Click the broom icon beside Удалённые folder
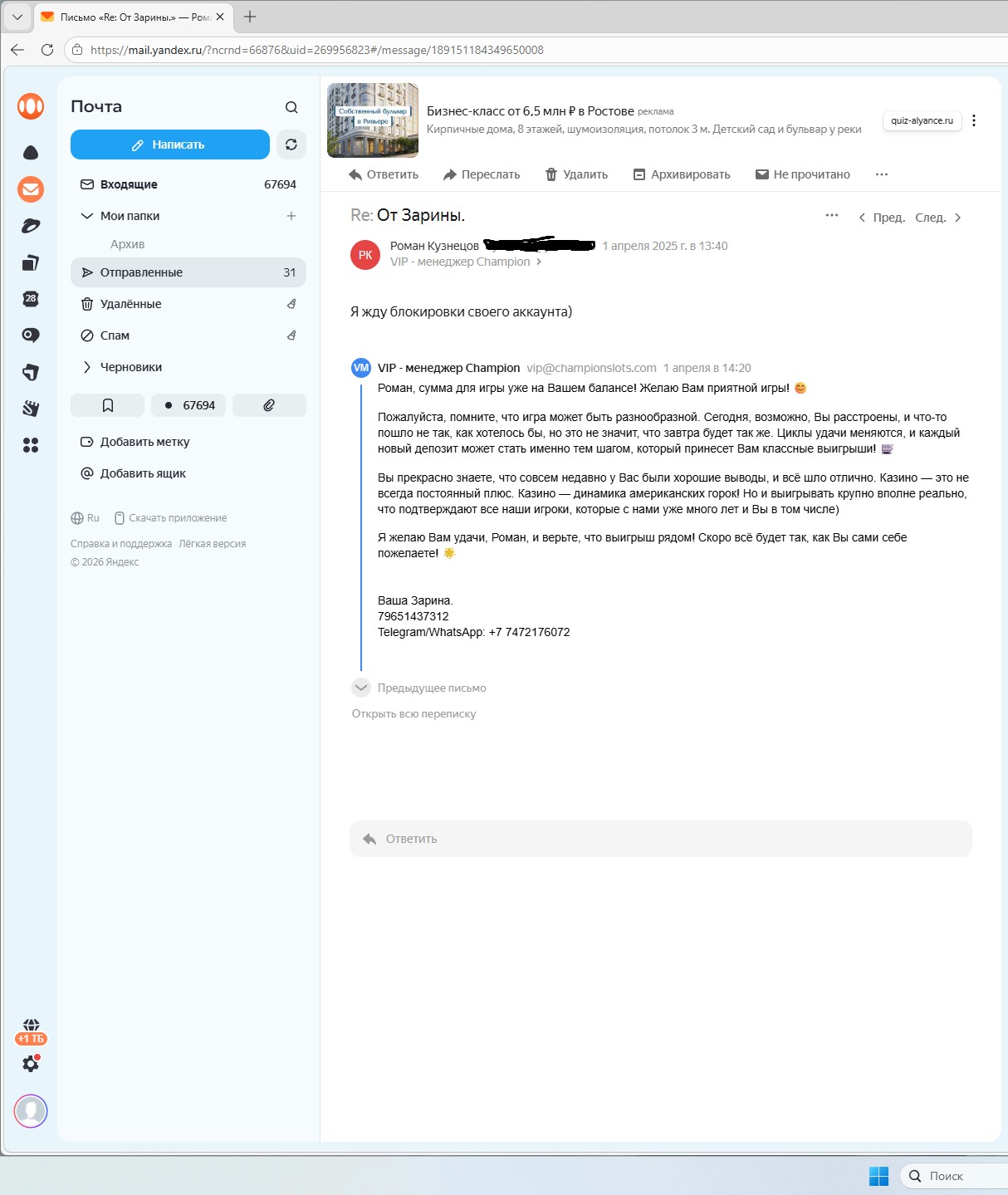Image resolution: width=1008 pixels, height=1195 pixels. pos(291,304)
